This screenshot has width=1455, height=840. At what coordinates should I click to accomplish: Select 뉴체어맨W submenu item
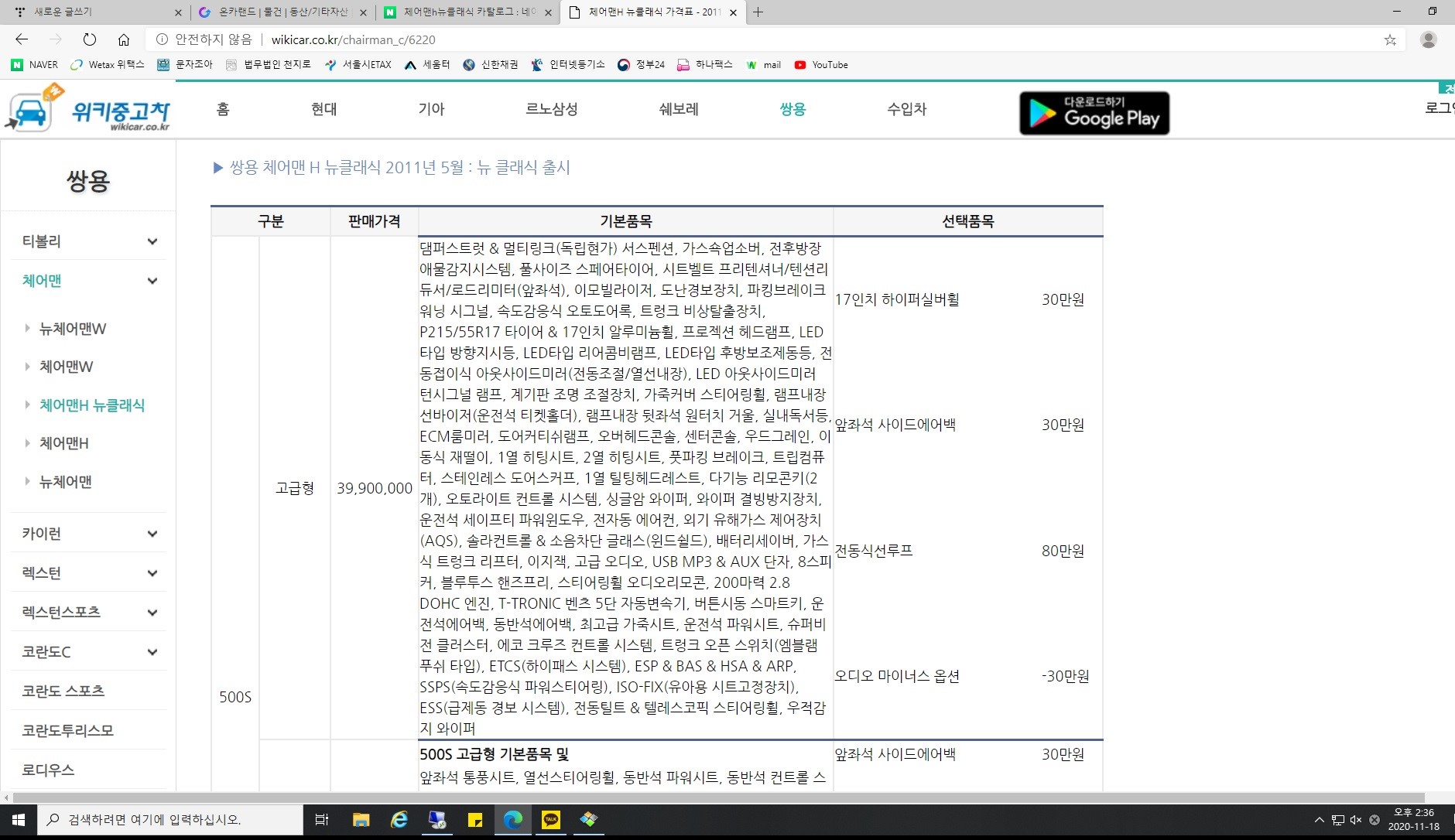(x=73, y=329)
